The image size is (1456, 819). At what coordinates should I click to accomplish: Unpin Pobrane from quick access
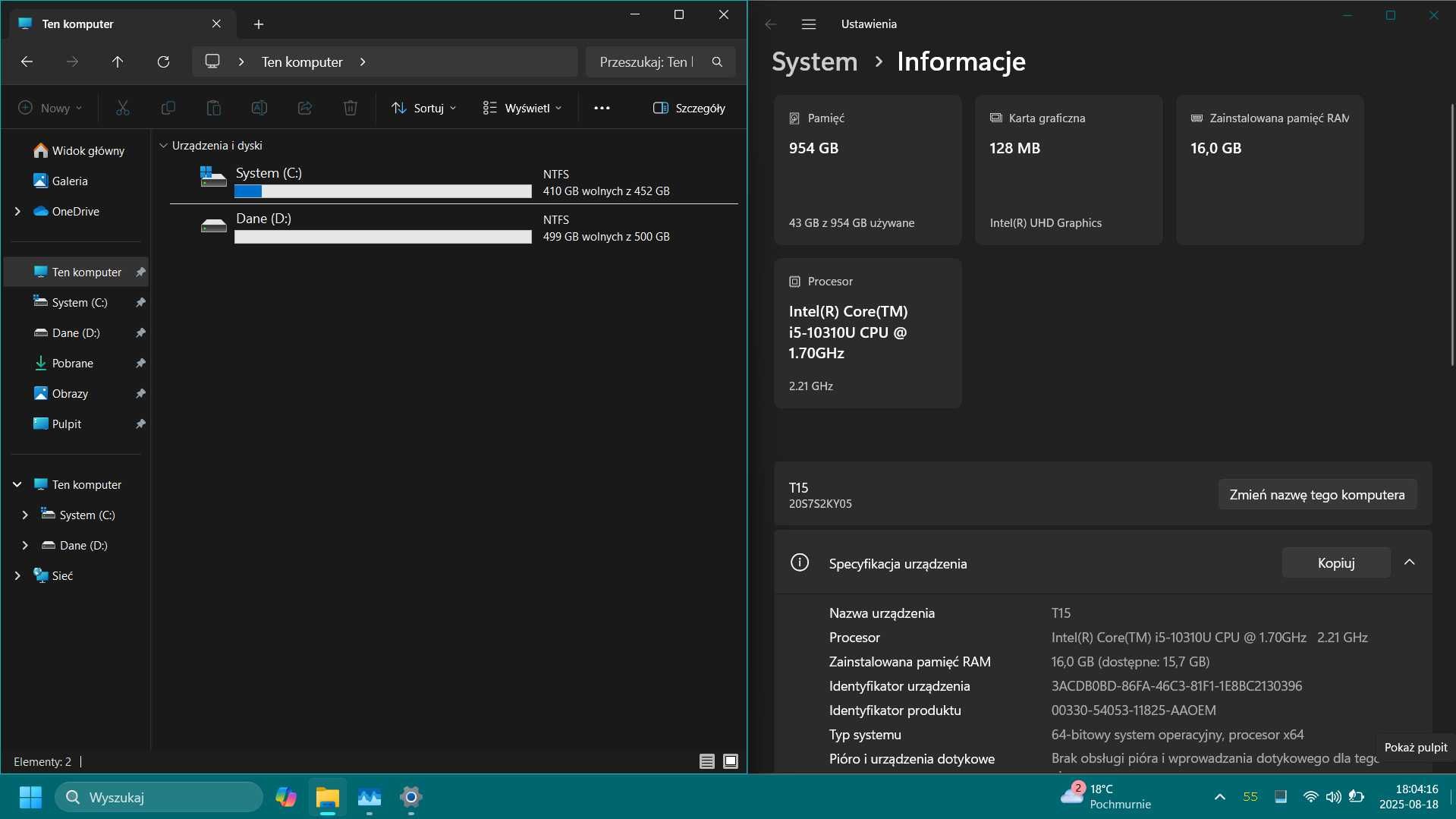pos(140,364)
